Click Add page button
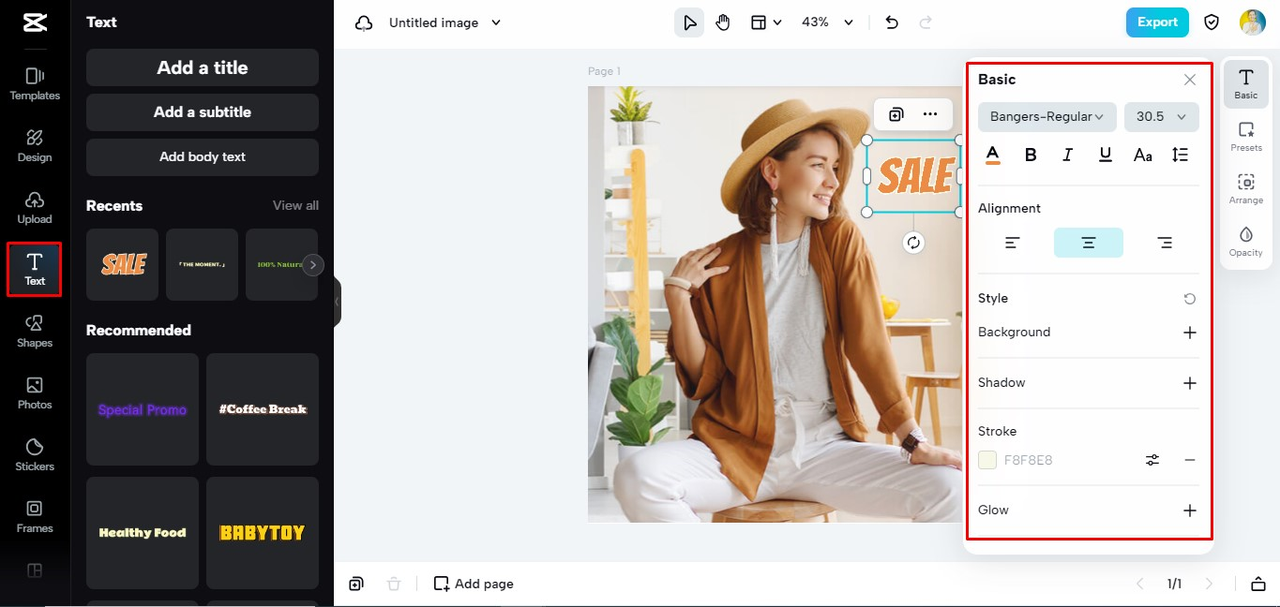This screenshot has width=1280, height=607. click(x=474, y=584)
